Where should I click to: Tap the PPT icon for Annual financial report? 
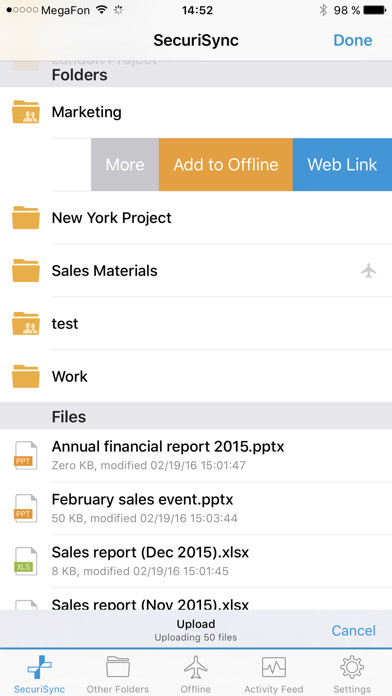(x=26, y=455)
